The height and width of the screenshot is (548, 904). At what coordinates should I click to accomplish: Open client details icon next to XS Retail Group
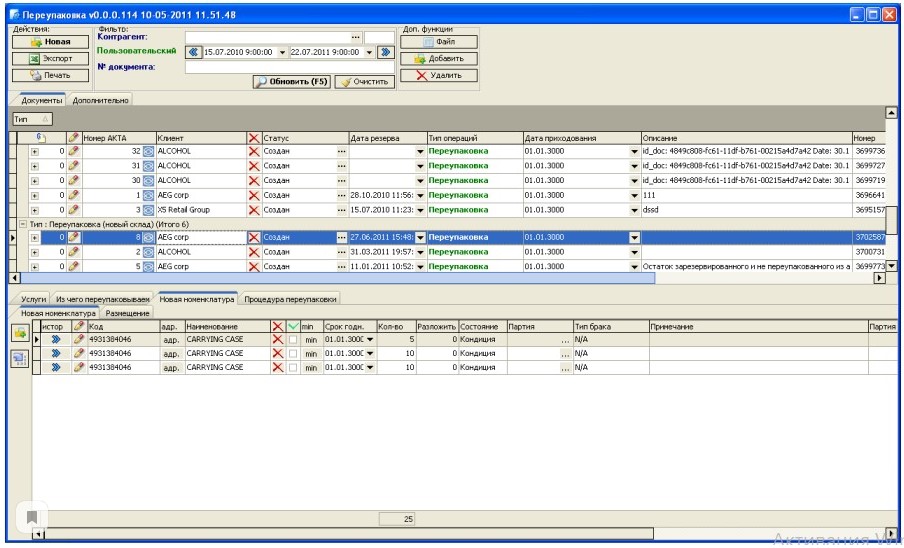coord(148,210)
